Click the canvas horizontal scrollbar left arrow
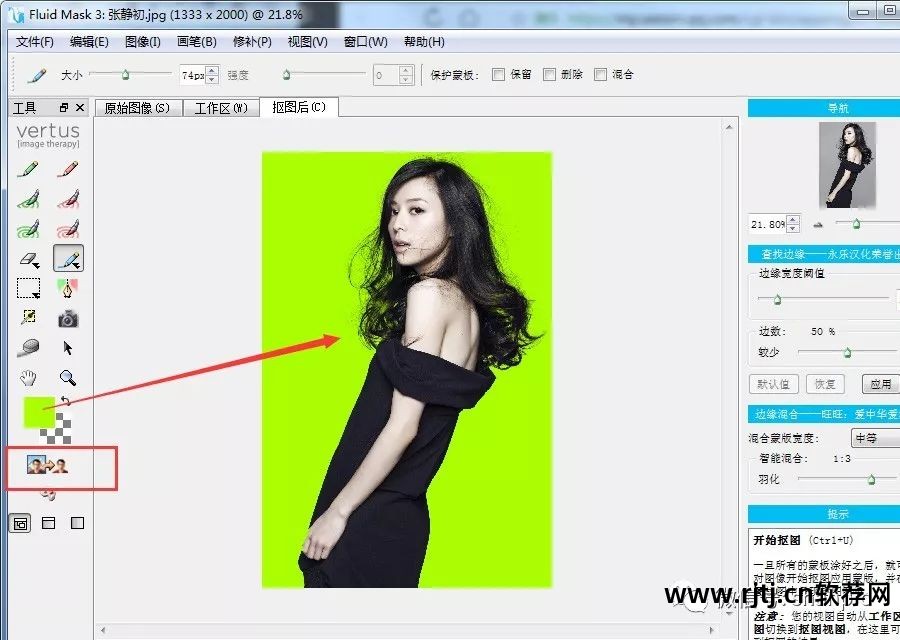 click(103, 630)
